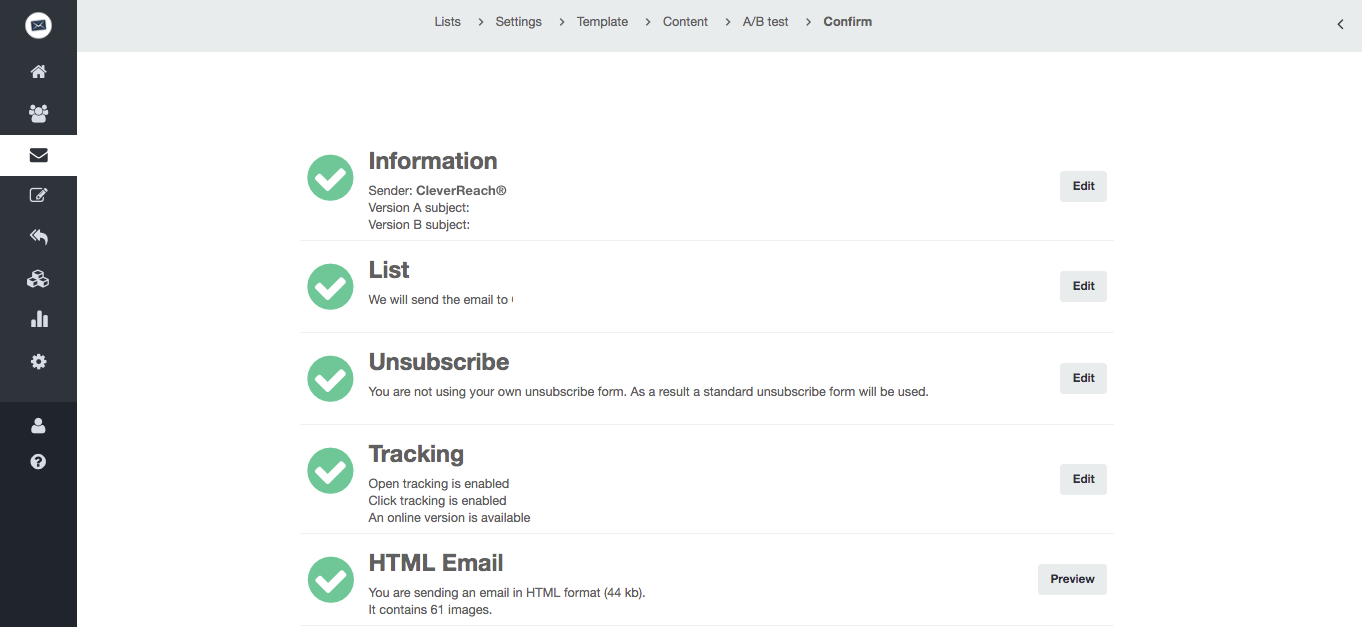Click the Unsubscribe green checkmark
This screenshot has width=1362, height=627.
click(x=330, y=379)
